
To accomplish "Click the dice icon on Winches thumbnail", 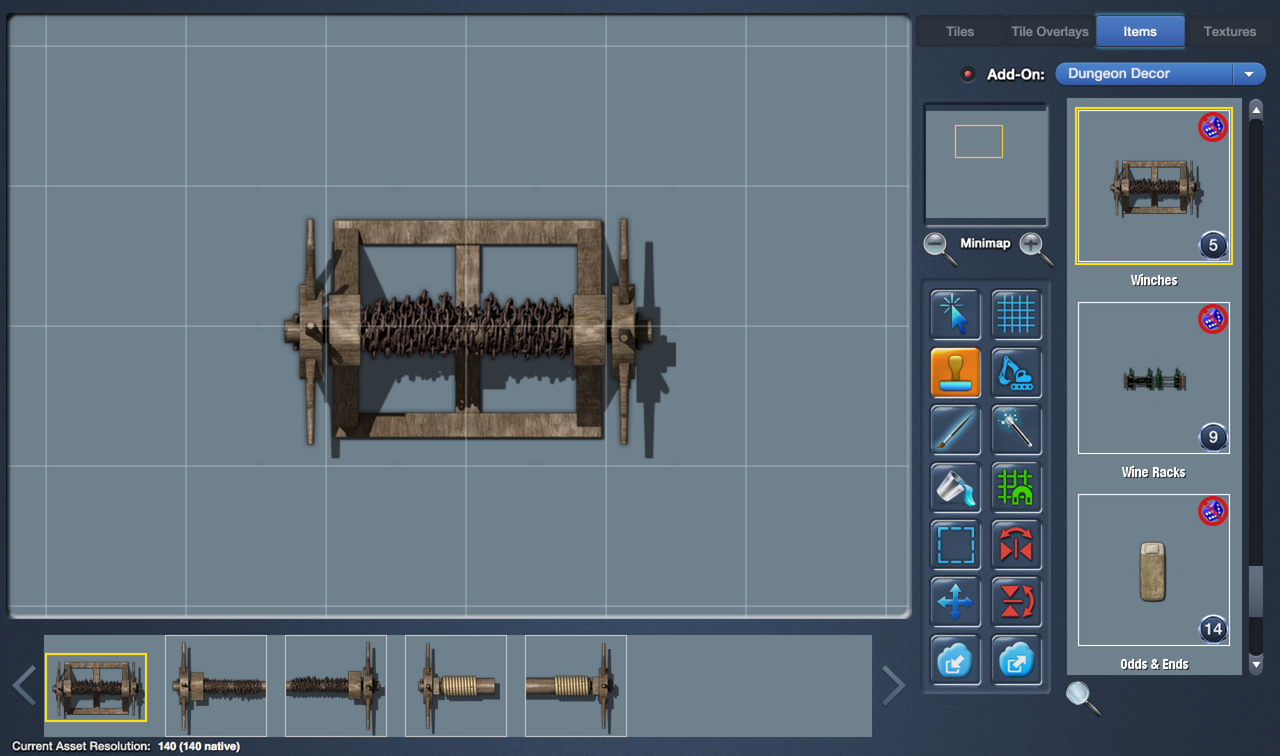I will point(1213,127).
